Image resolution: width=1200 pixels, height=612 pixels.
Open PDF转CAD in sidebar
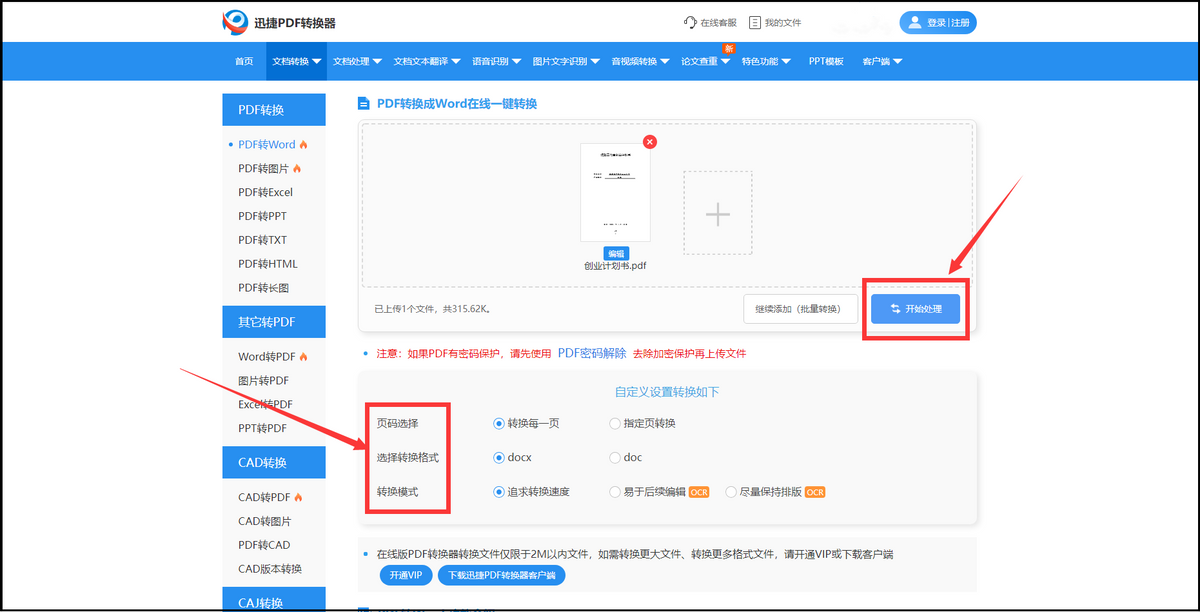click(265, 545)
